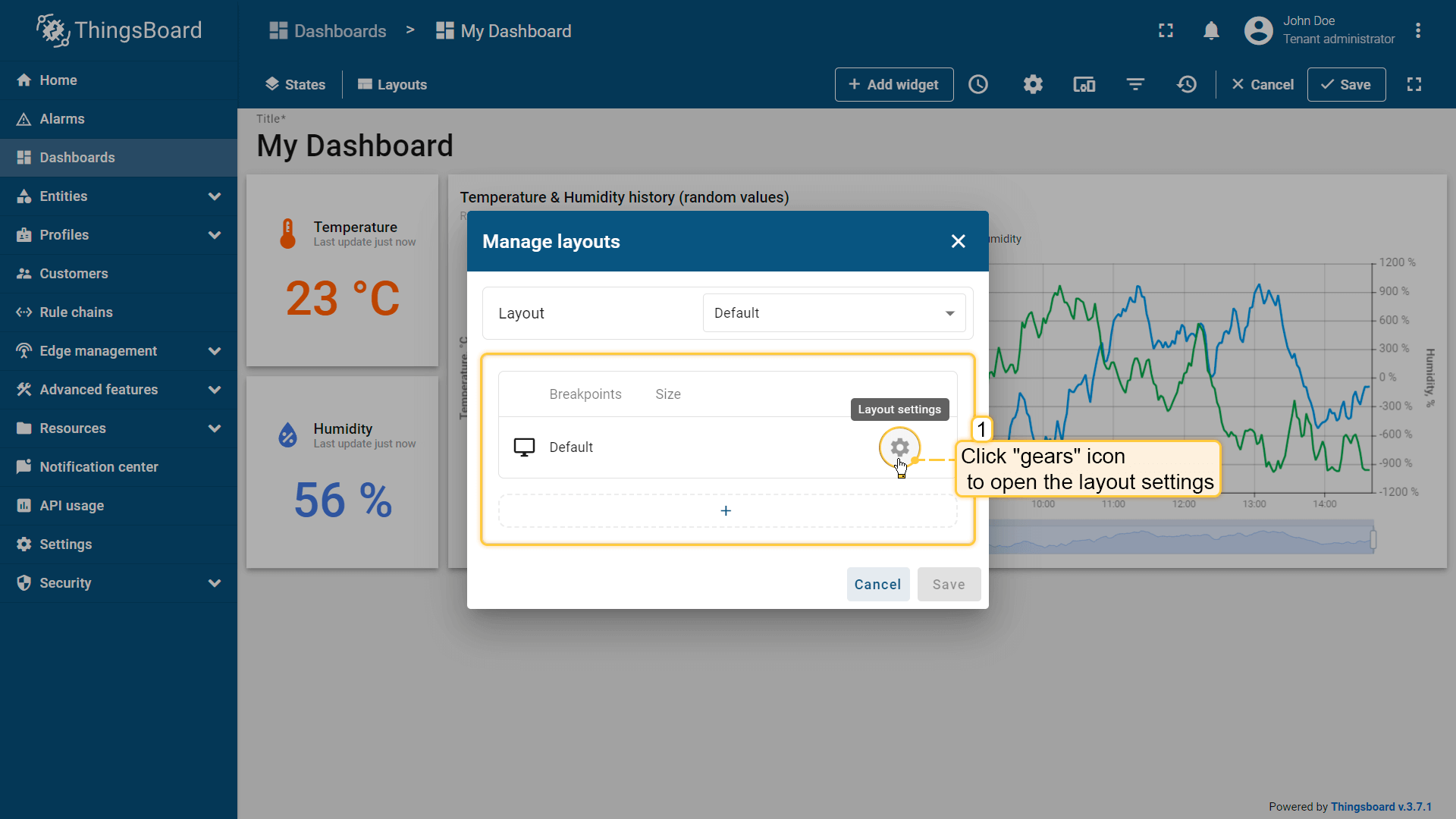
Task: Click the chart range slider handle
Action: click(x=1373, y=539)
